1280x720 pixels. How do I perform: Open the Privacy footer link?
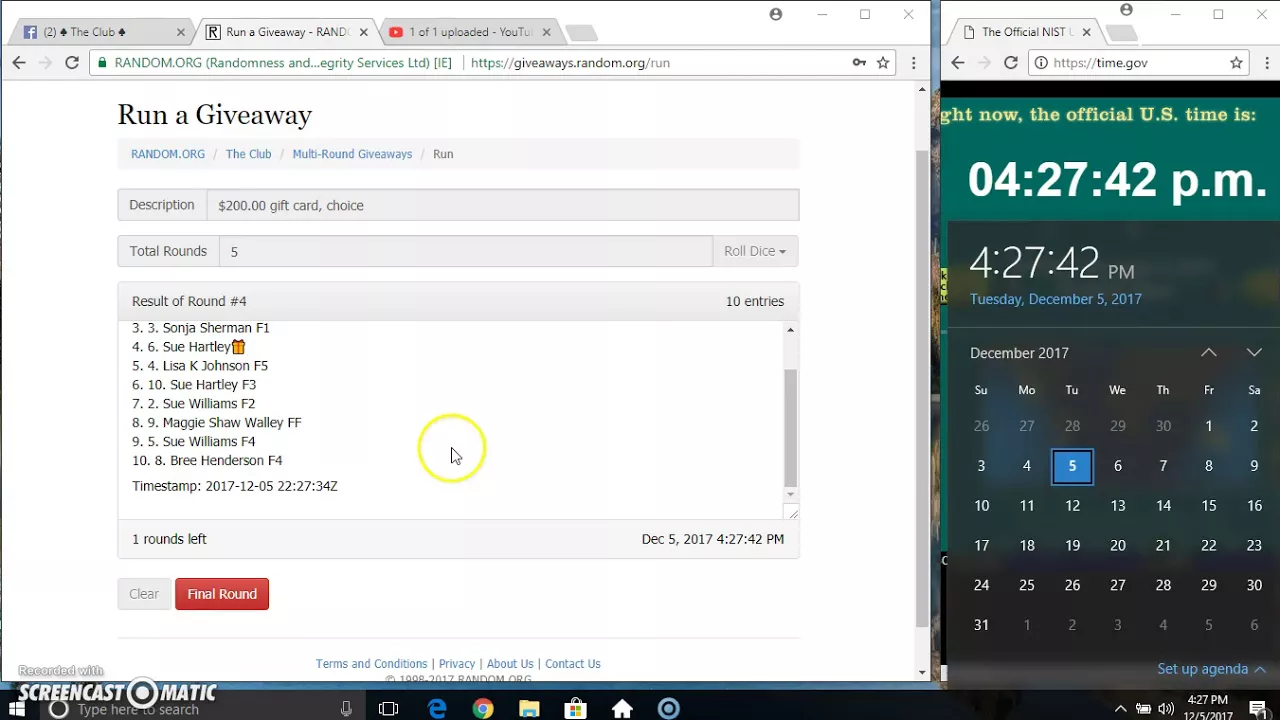pyautogui.click(x=457, y=664)
